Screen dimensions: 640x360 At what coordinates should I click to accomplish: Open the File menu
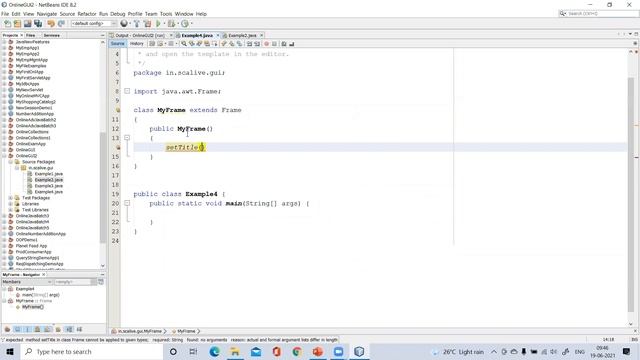[5, 14]
